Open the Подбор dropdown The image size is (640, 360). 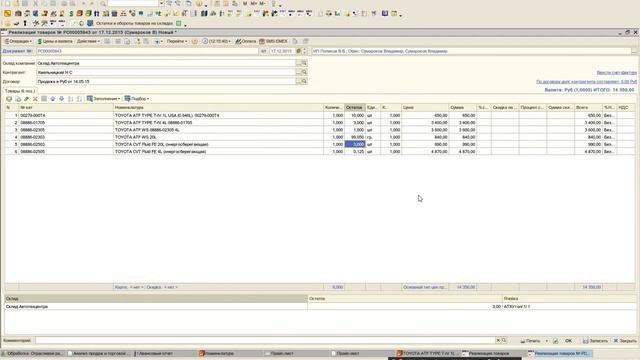coord(137,99)
